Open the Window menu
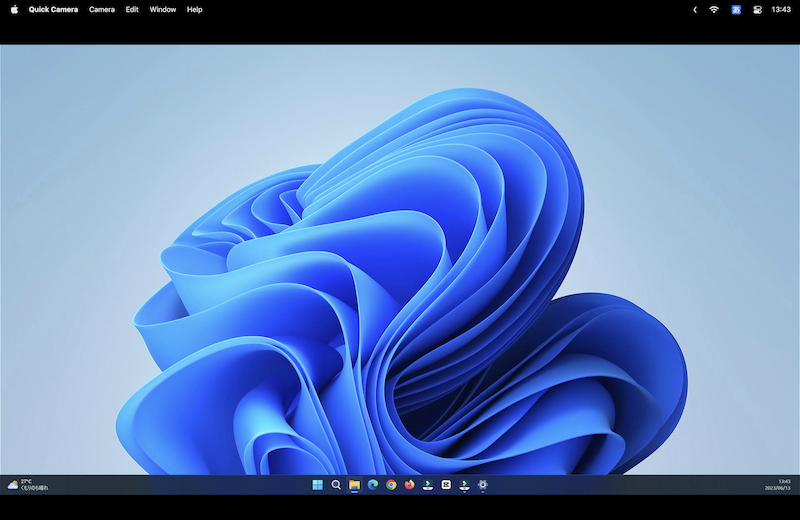 (163, 9)
